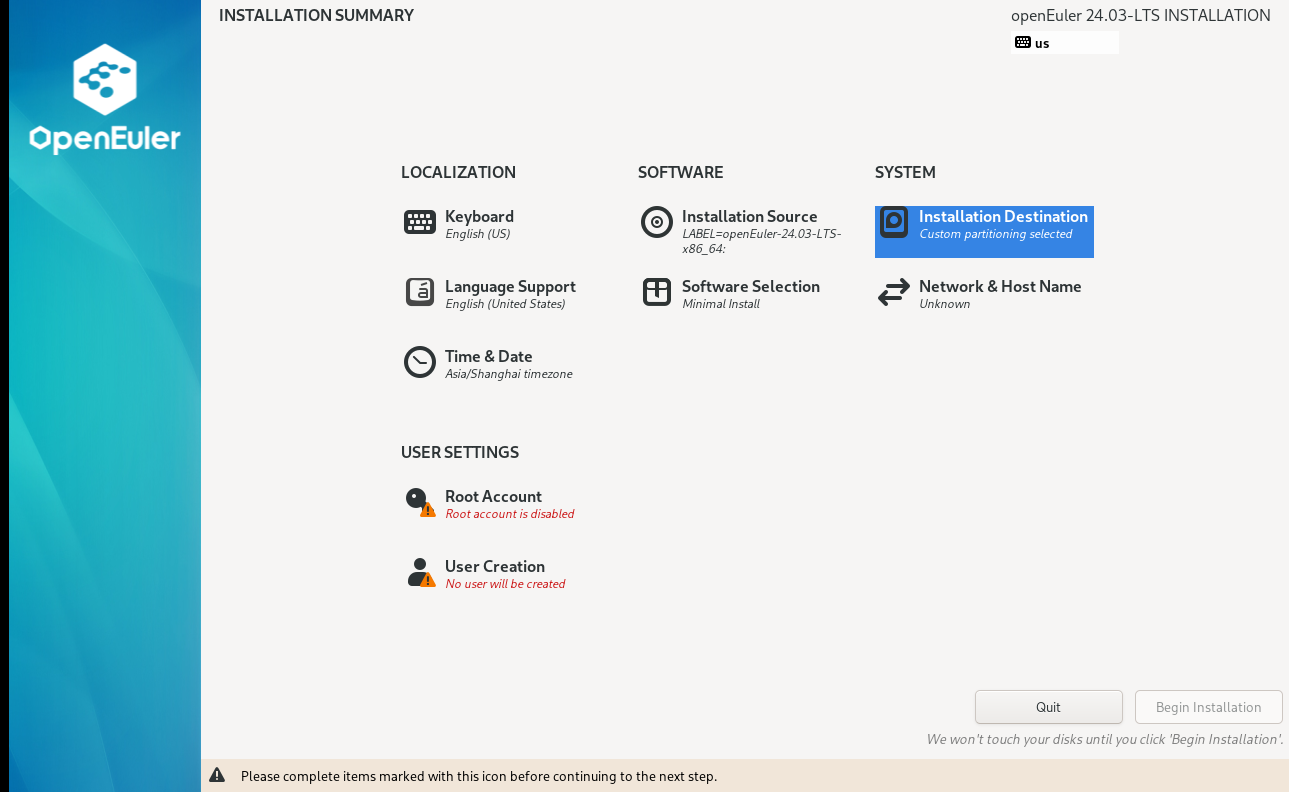Click the Begin Installation button
This screenshot has width=1289, height=792.
(1209, 707)
